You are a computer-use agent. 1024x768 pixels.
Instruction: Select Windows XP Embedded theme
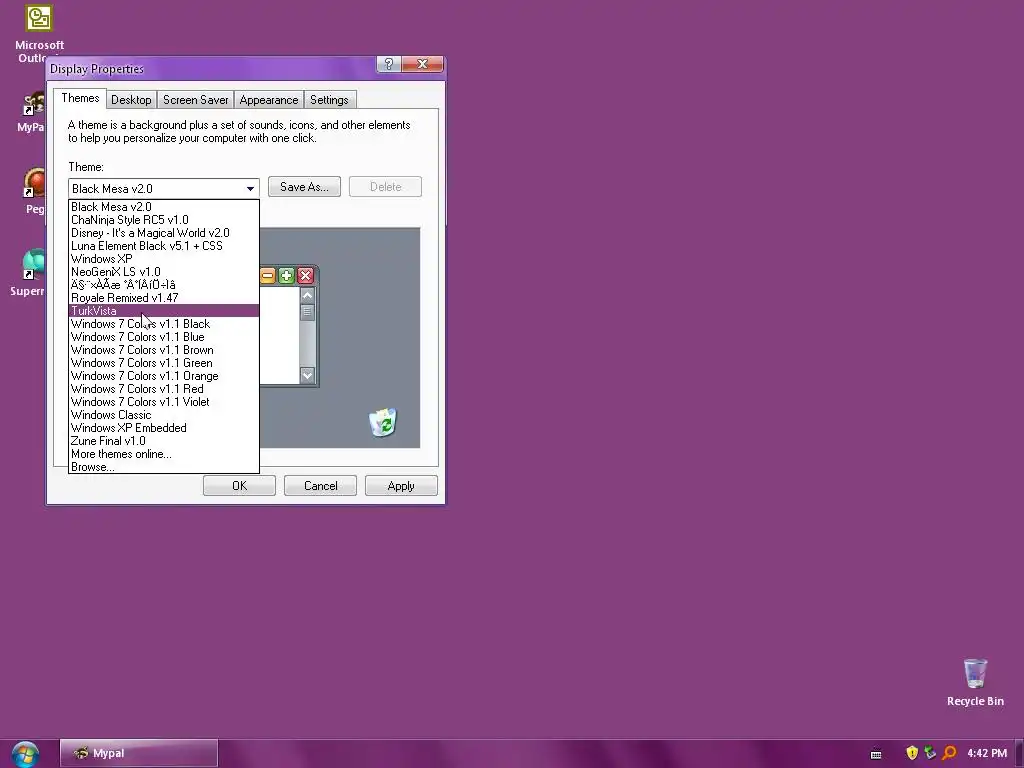tap(164, 428)
